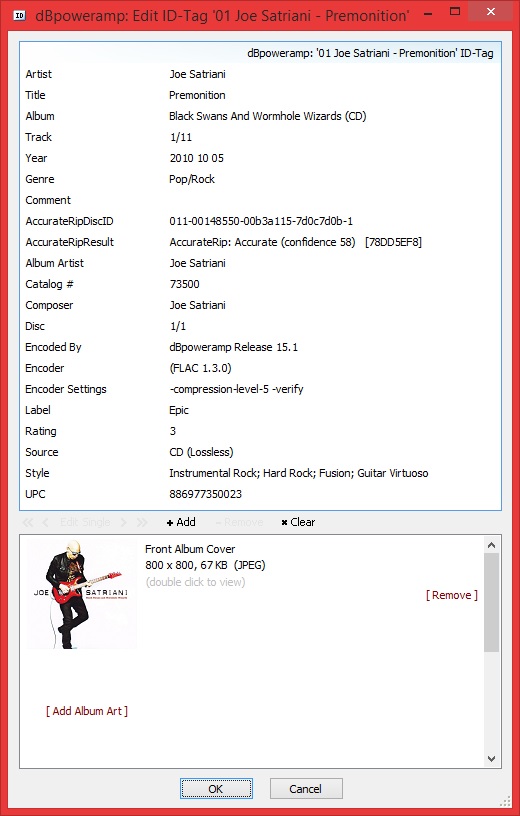Viewport: 520px width, 816px height.
Task: Select Encoded By value dBpoweramp Release 15.1
Action: point(234,347)
